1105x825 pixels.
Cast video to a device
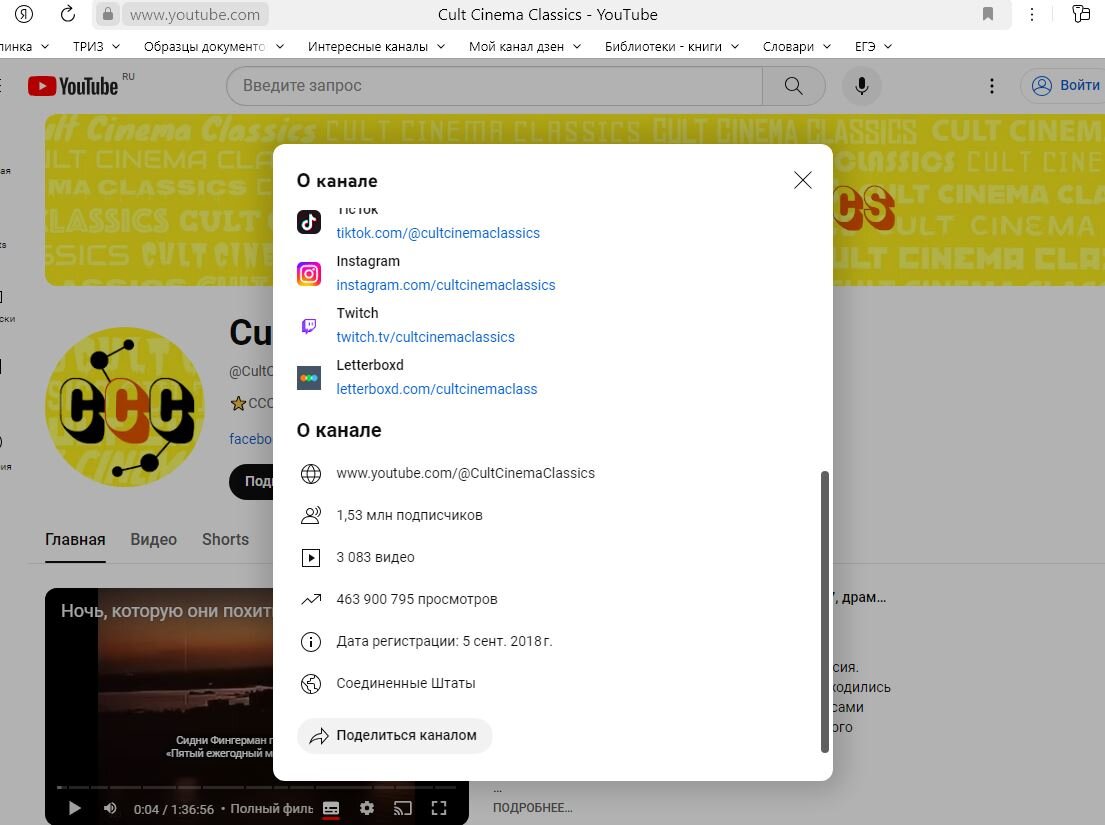click(402, 808)
